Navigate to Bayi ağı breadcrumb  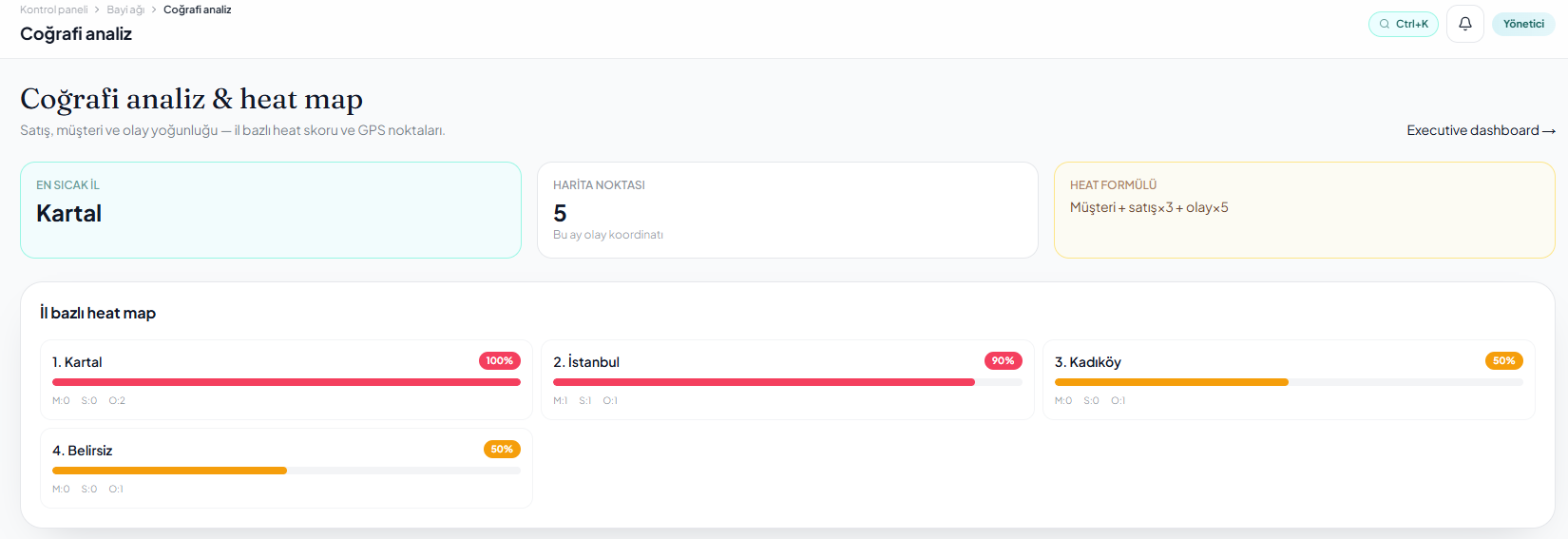(x=125, y=10)
